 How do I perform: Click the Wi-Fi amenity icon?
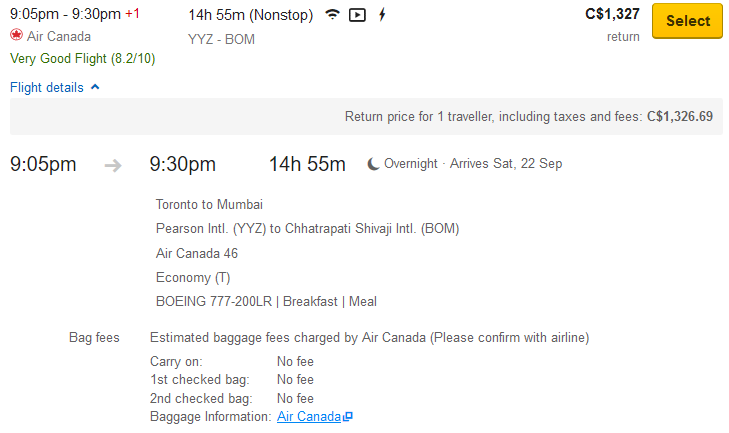coord(332,16)
